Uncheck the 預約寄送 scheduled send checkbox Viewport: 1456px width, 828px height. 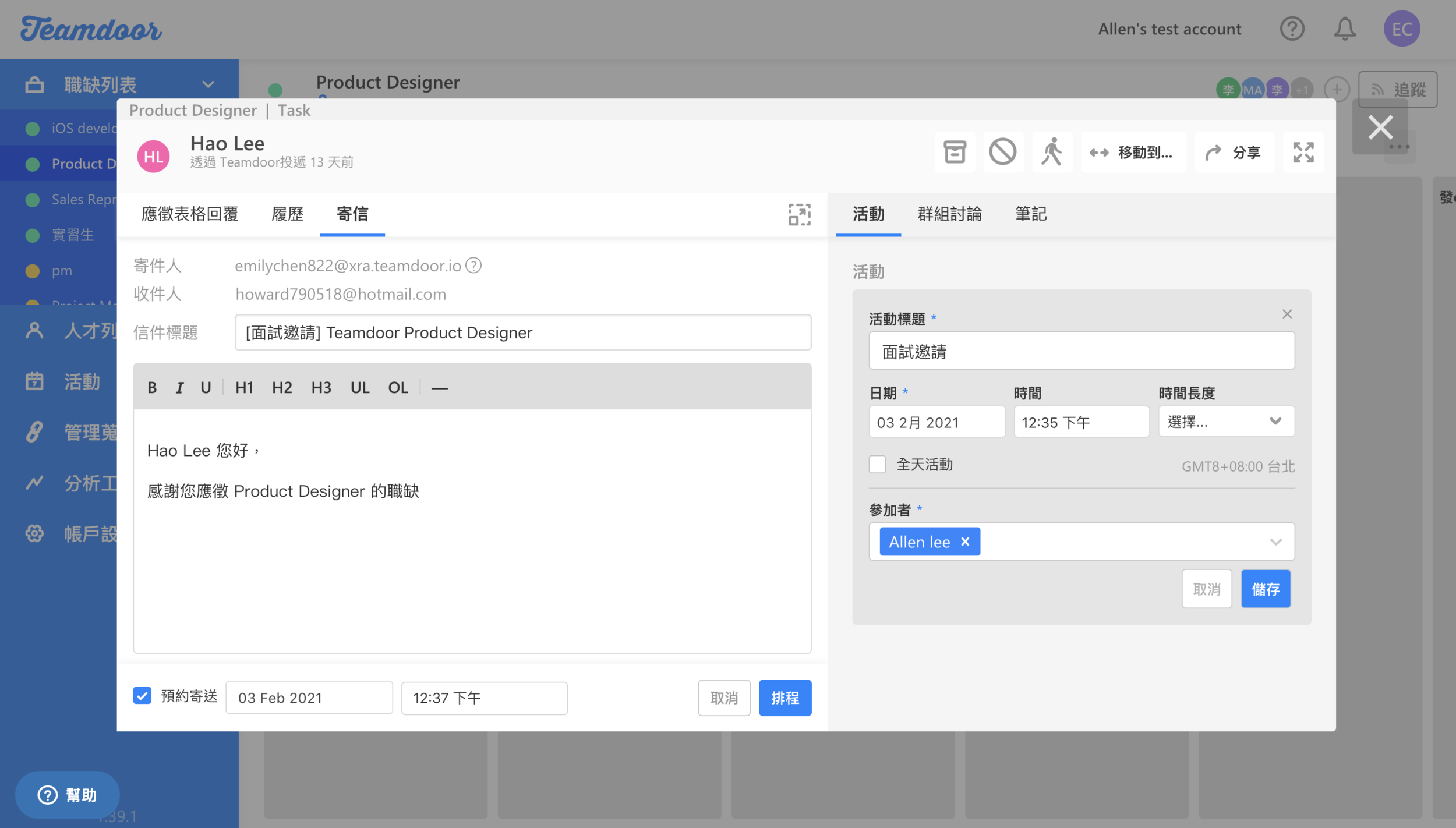(142, 696)
